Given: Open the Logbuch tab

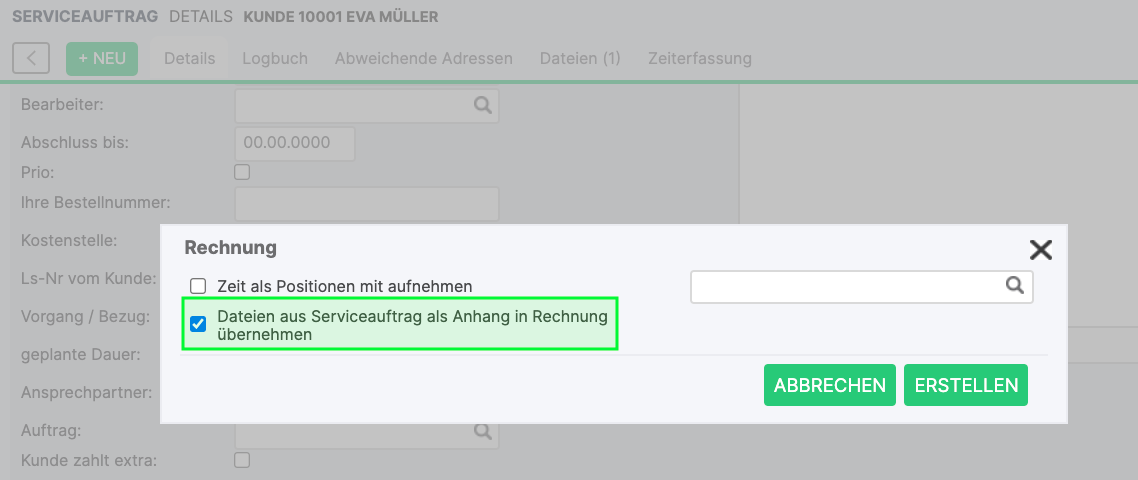Looking at the screenshot, I should [275, 58].
